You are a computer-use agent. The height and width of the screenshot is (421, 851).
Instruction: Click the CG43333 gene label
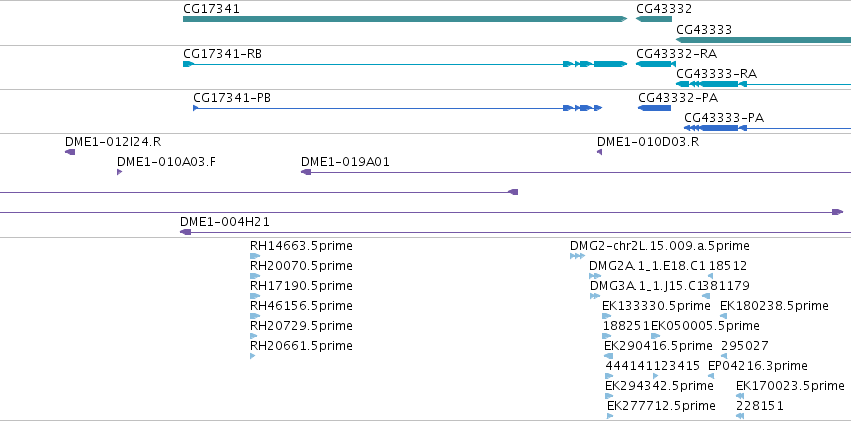[x=704, y=29]
